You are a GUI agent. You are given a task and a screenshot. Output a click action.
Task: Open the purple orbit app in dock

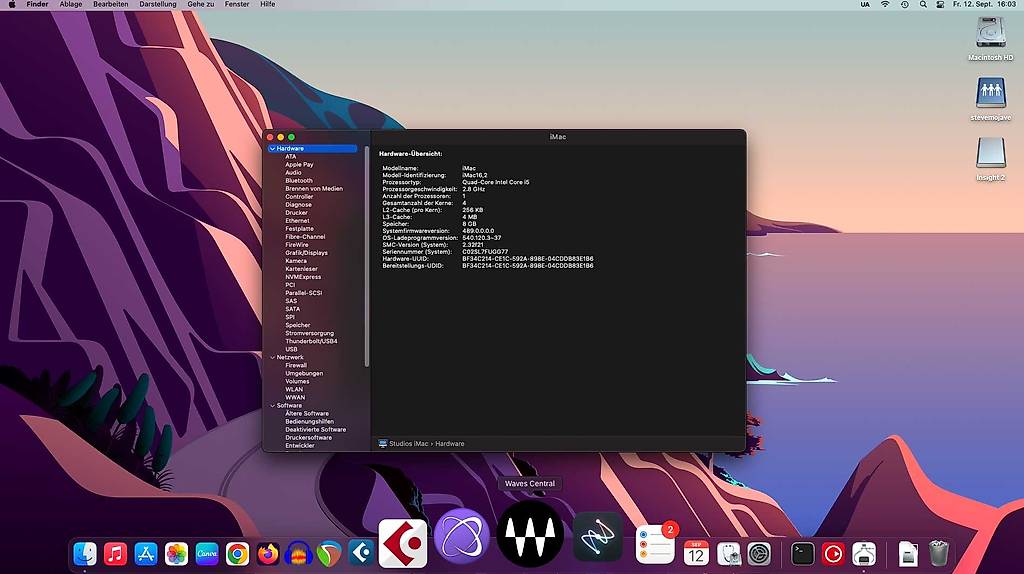click(x=462, y=537)
